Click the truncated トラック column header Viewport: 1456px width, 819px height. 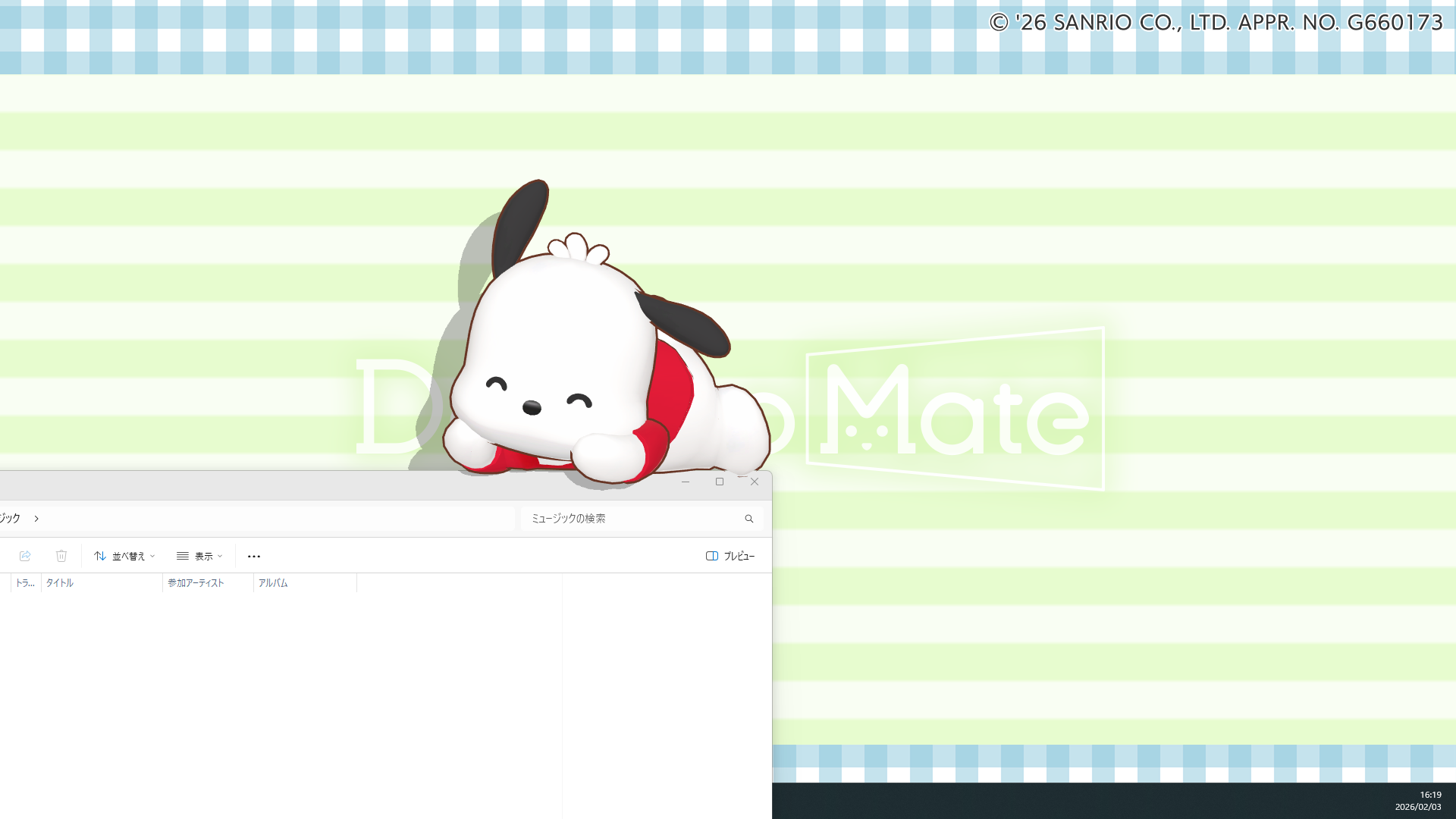click(25, 582)
